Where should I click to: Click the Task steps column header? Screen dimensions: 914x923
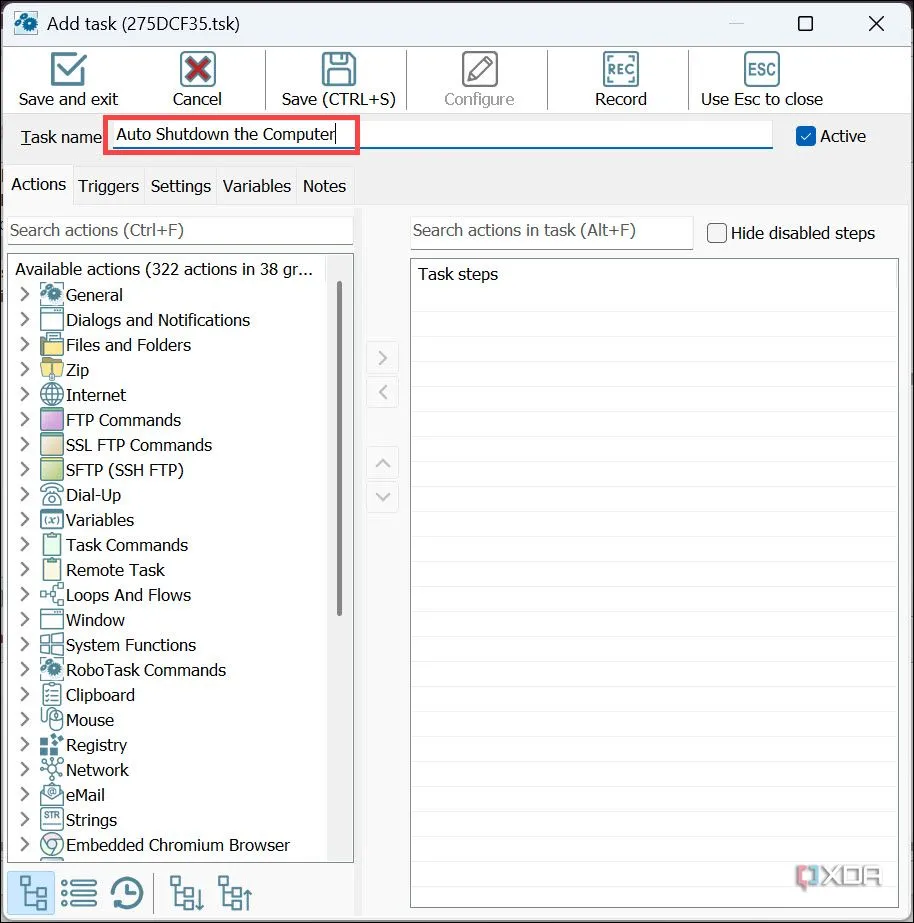458,274
